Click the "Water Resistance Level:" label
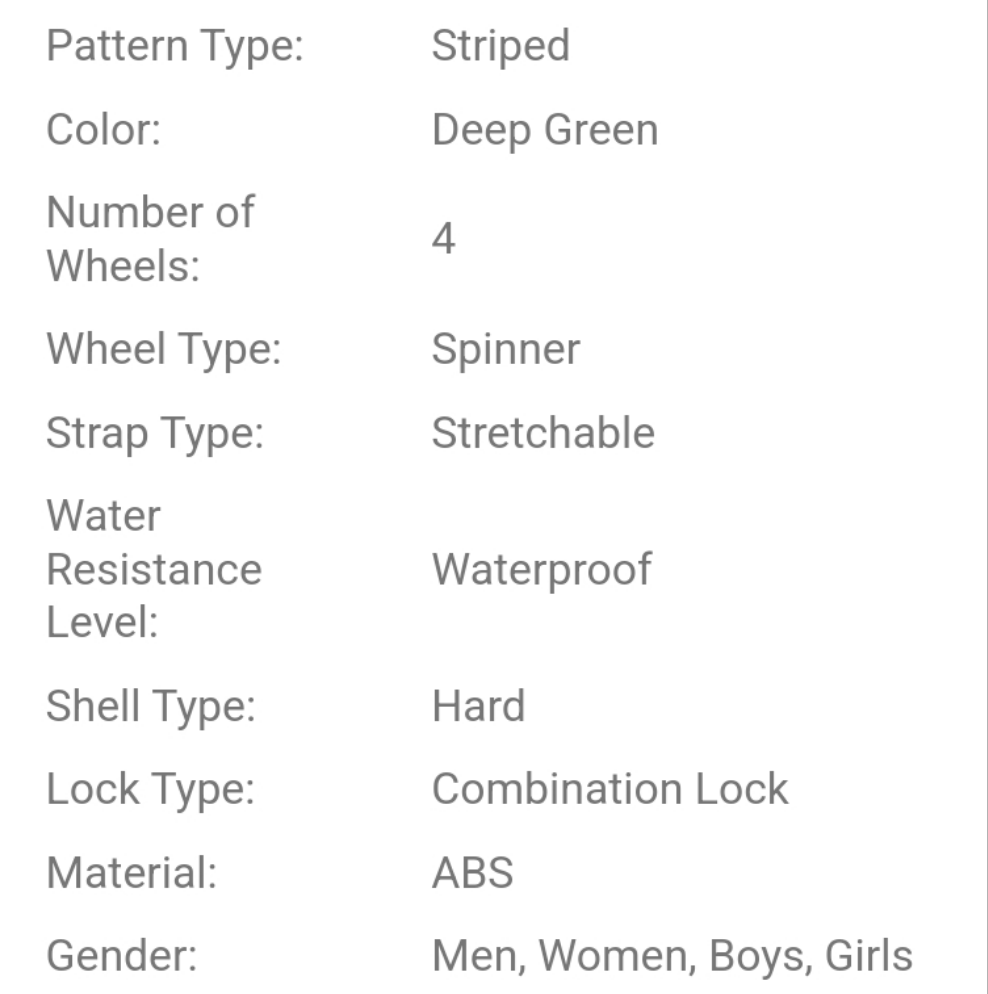 154,569
